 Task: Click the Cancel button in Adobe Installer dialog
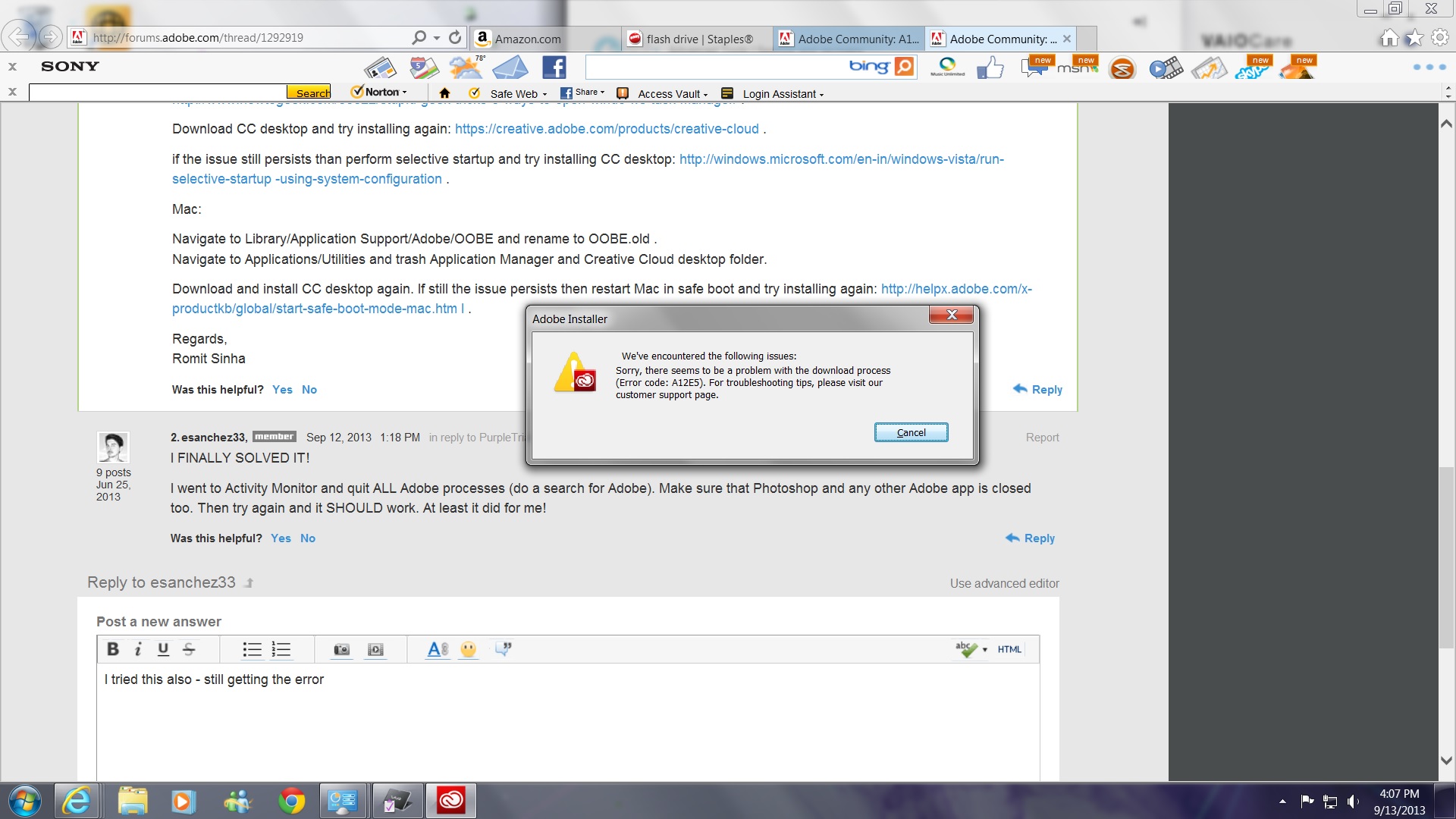click(911, 432)
